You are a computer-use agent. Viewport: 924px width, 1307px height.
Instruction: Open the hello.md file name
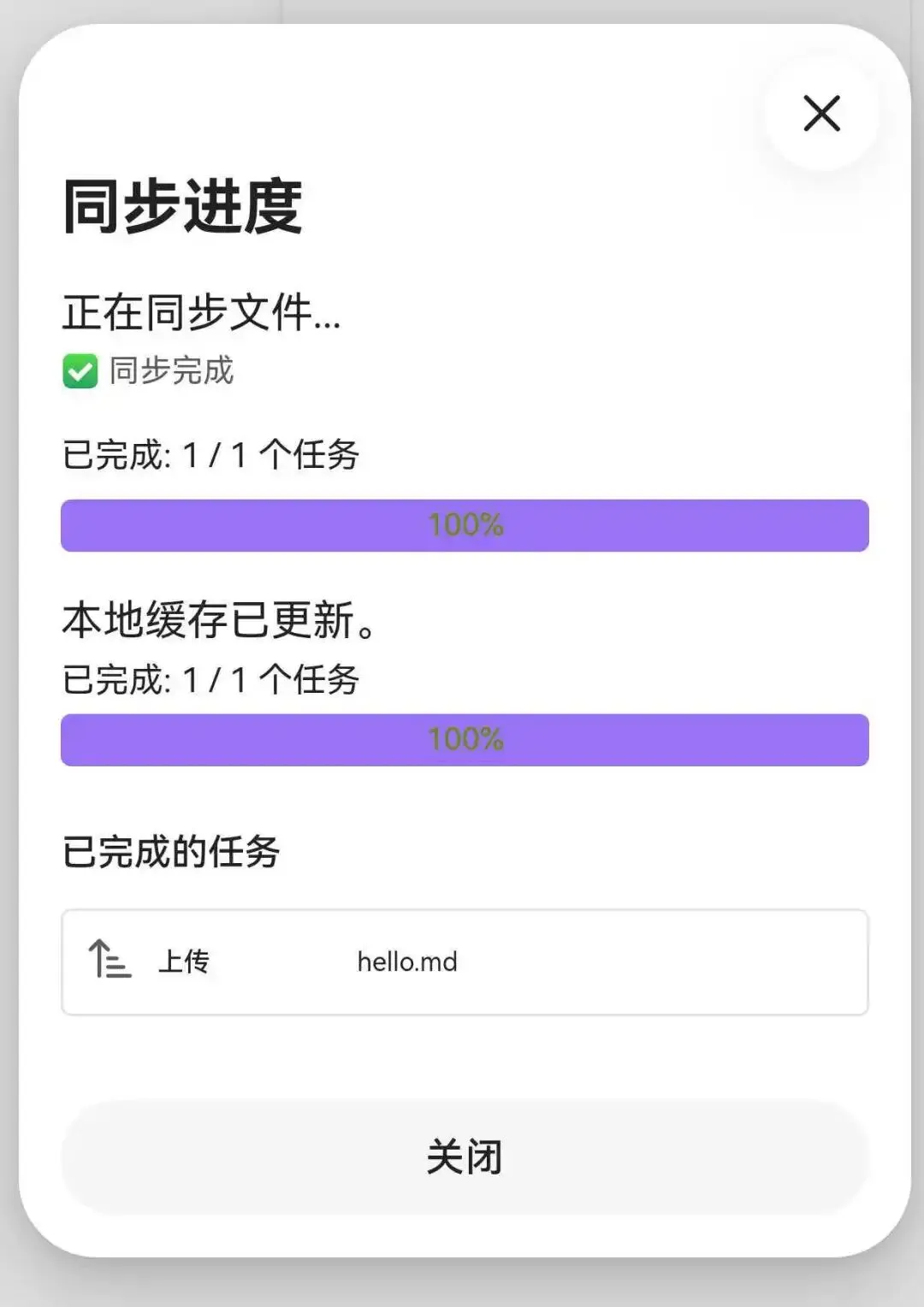click(407, 962)
